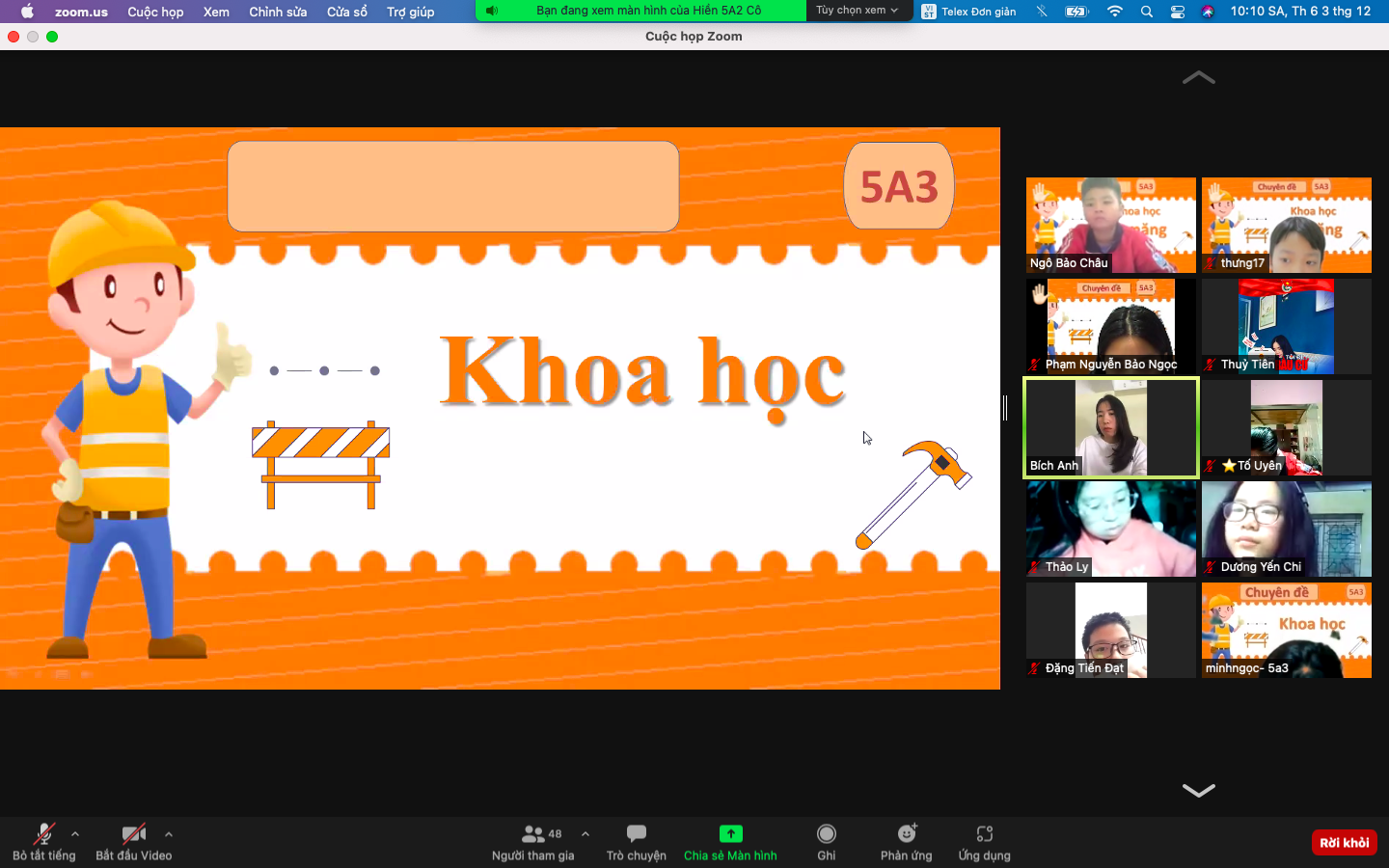
Task: Open the Người tham gia participants list
Action: point(532,841)
